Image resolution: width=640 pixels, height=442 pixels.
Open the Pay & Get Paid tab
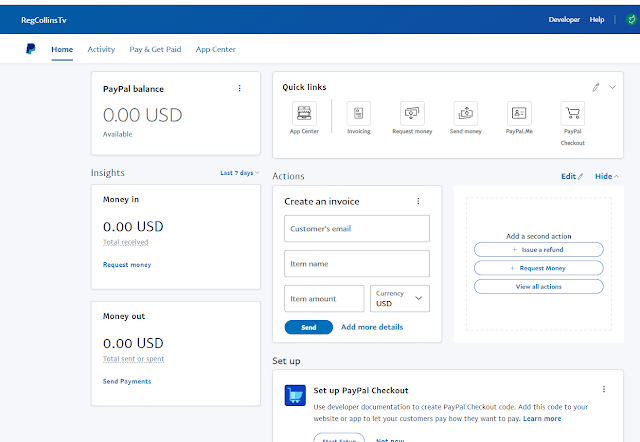[155, 49]
